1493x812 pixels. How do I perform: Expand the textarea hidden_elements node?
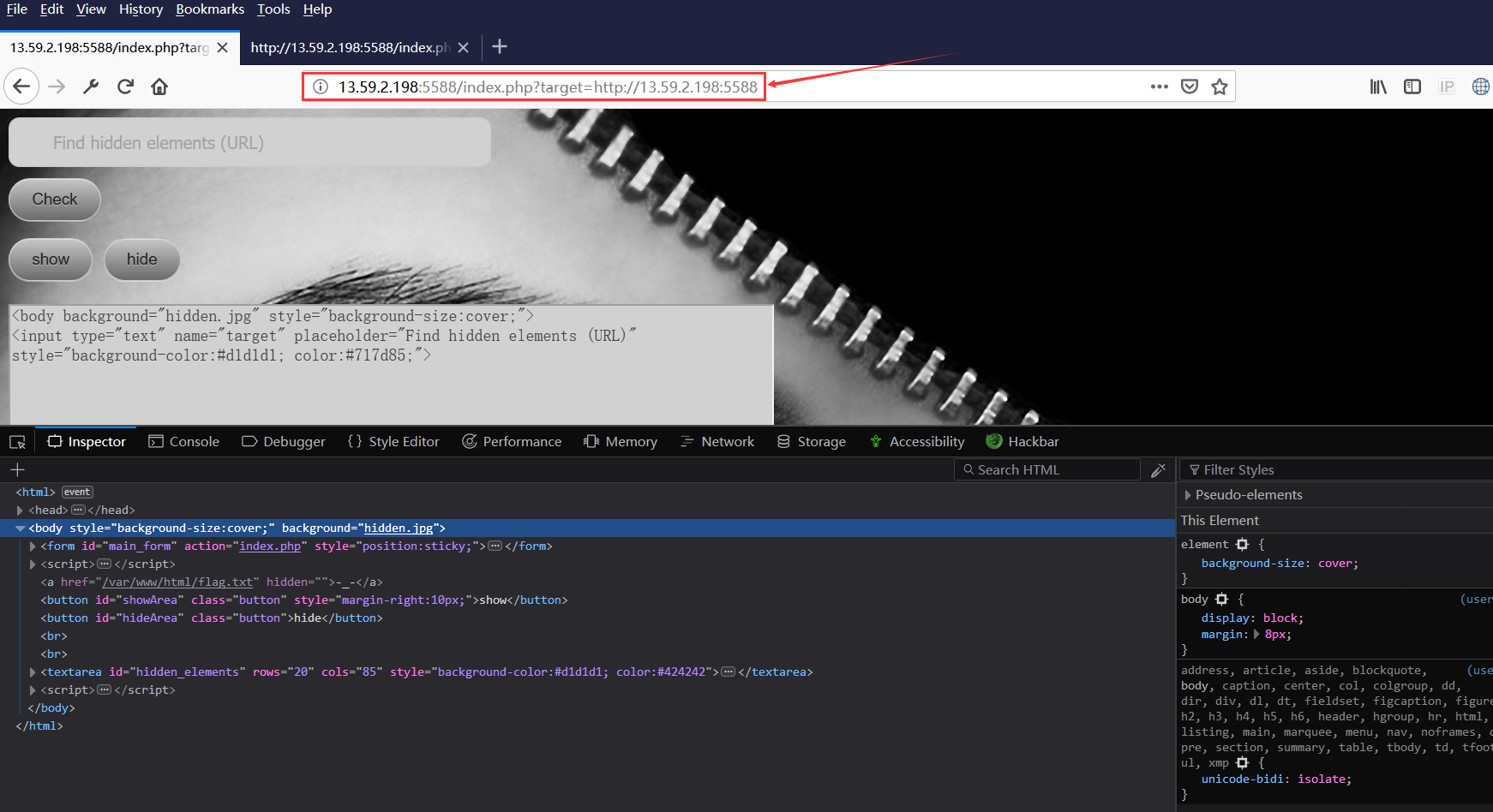tap(33, 672)
